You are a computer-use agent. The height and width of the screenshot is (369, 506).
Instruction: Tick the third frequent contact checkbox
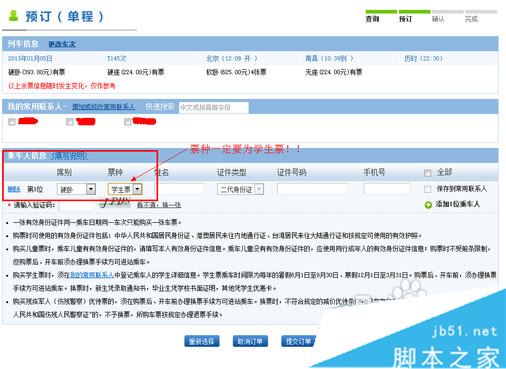pyautogui.click(x=127, y=122)
